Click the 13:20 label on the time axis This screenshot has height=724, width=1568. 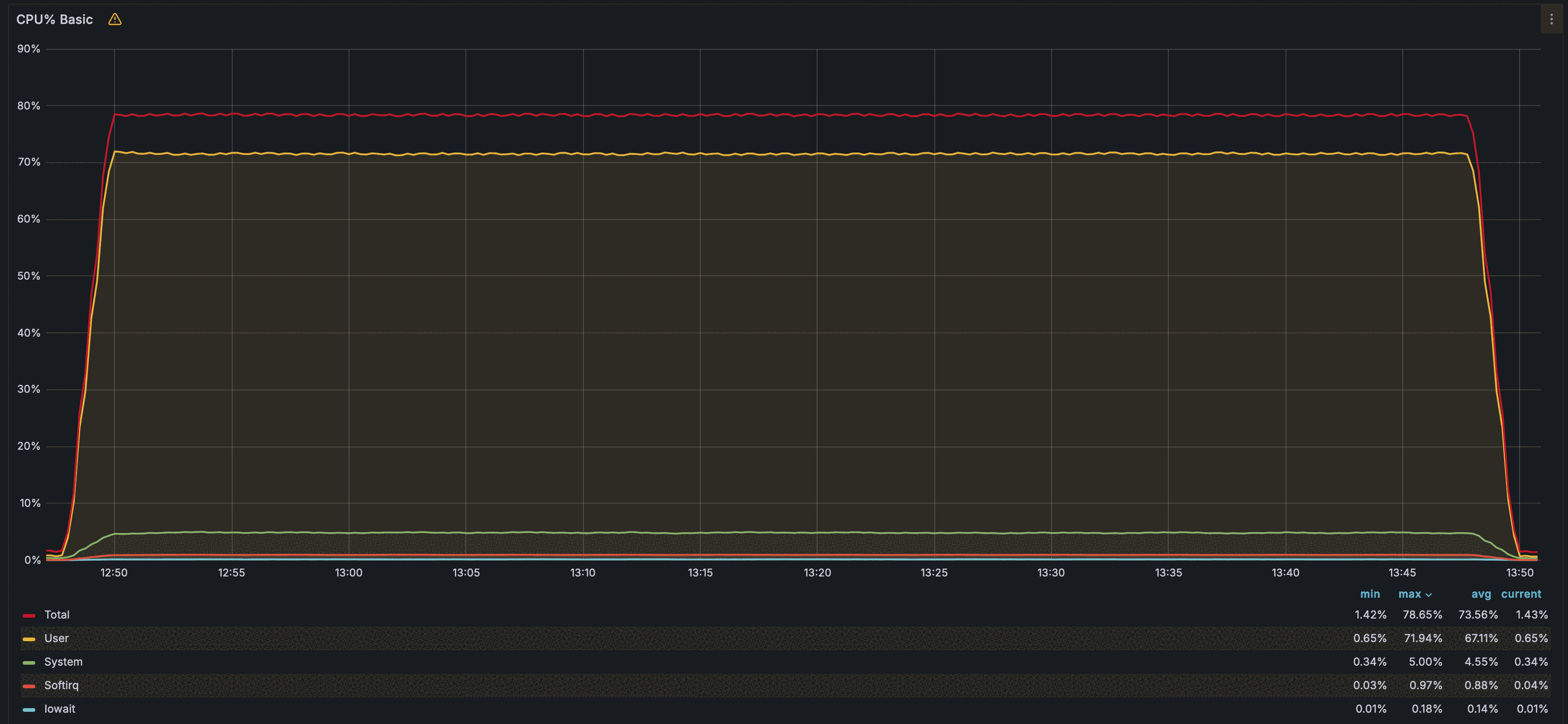817,572
